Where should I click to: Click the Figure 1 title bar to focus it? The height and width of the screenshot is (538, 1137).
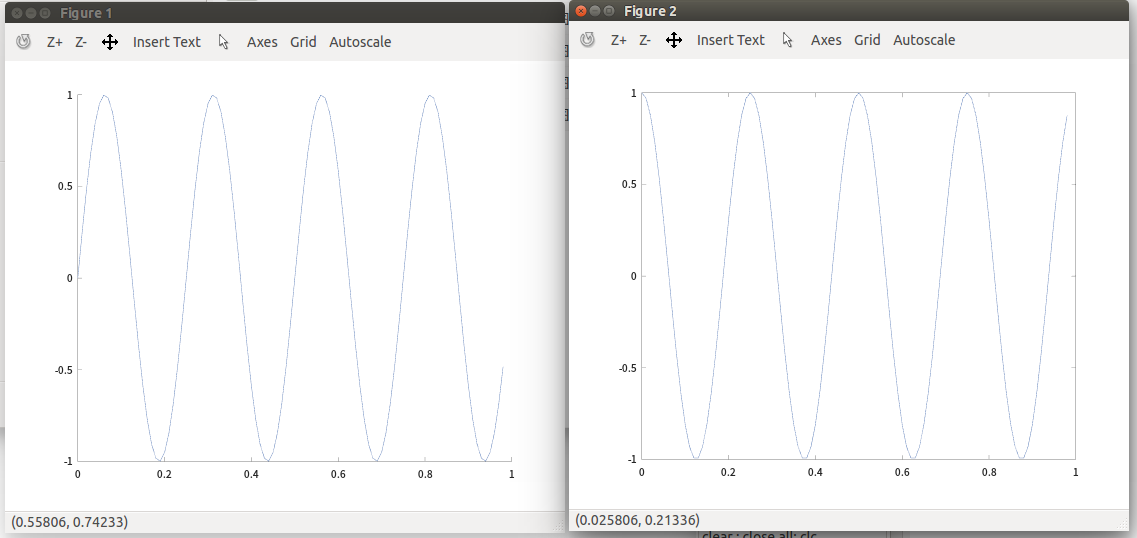click(x=300, y=13)
